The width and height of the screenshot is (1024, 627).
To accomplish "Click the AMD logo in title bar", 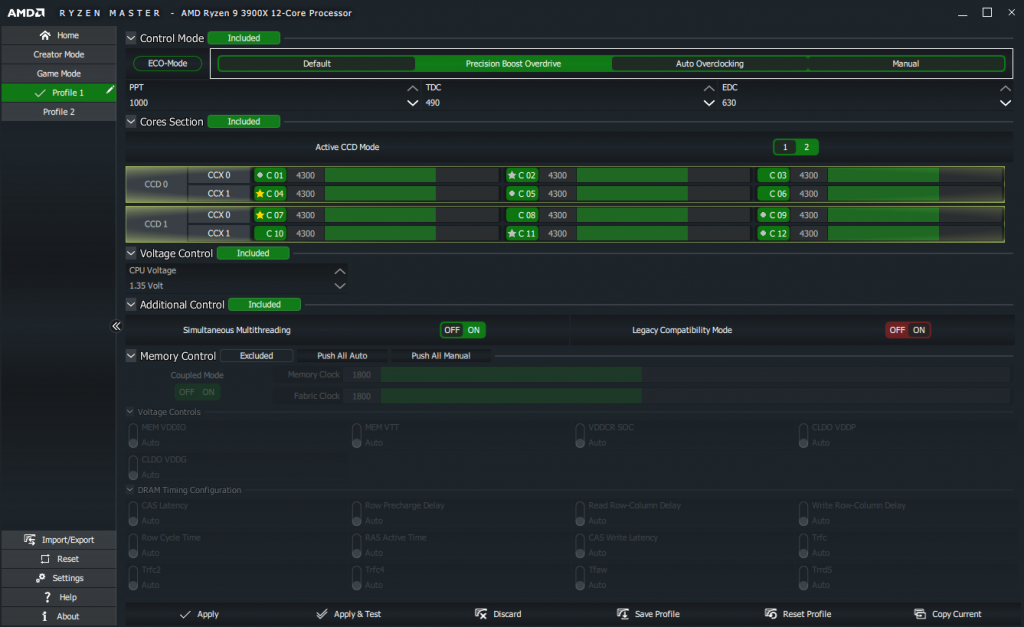I will tap(26, 13).
